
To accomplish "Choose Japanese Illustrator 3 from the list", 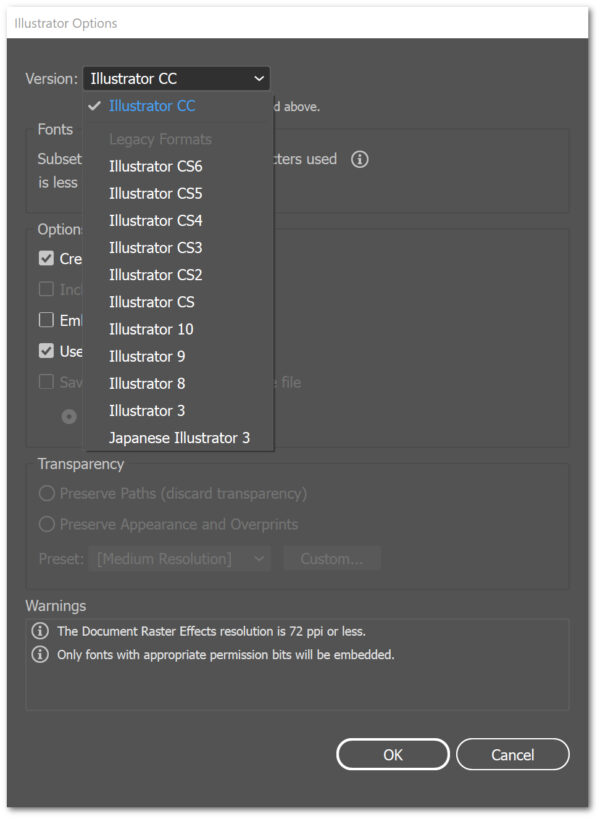I will [178, 437].
